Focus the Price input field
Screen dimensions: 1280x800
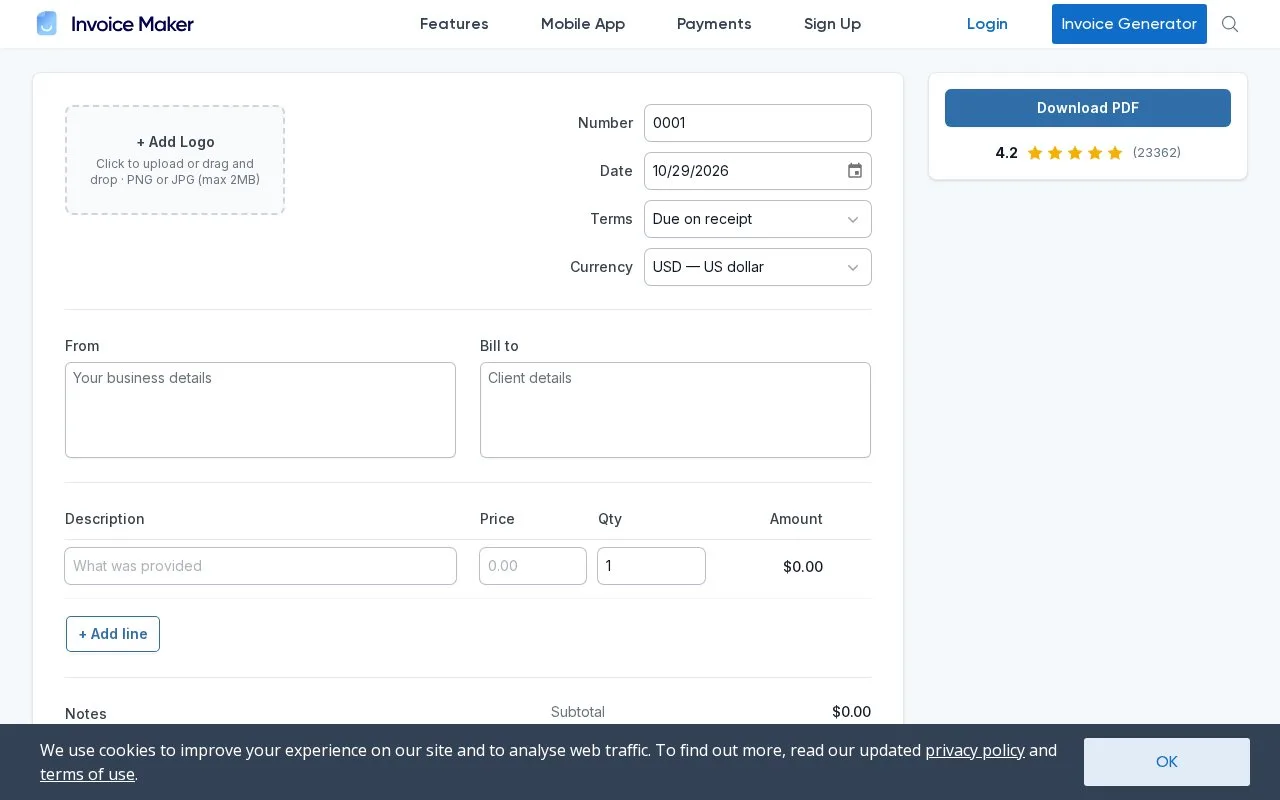point(533,566)
